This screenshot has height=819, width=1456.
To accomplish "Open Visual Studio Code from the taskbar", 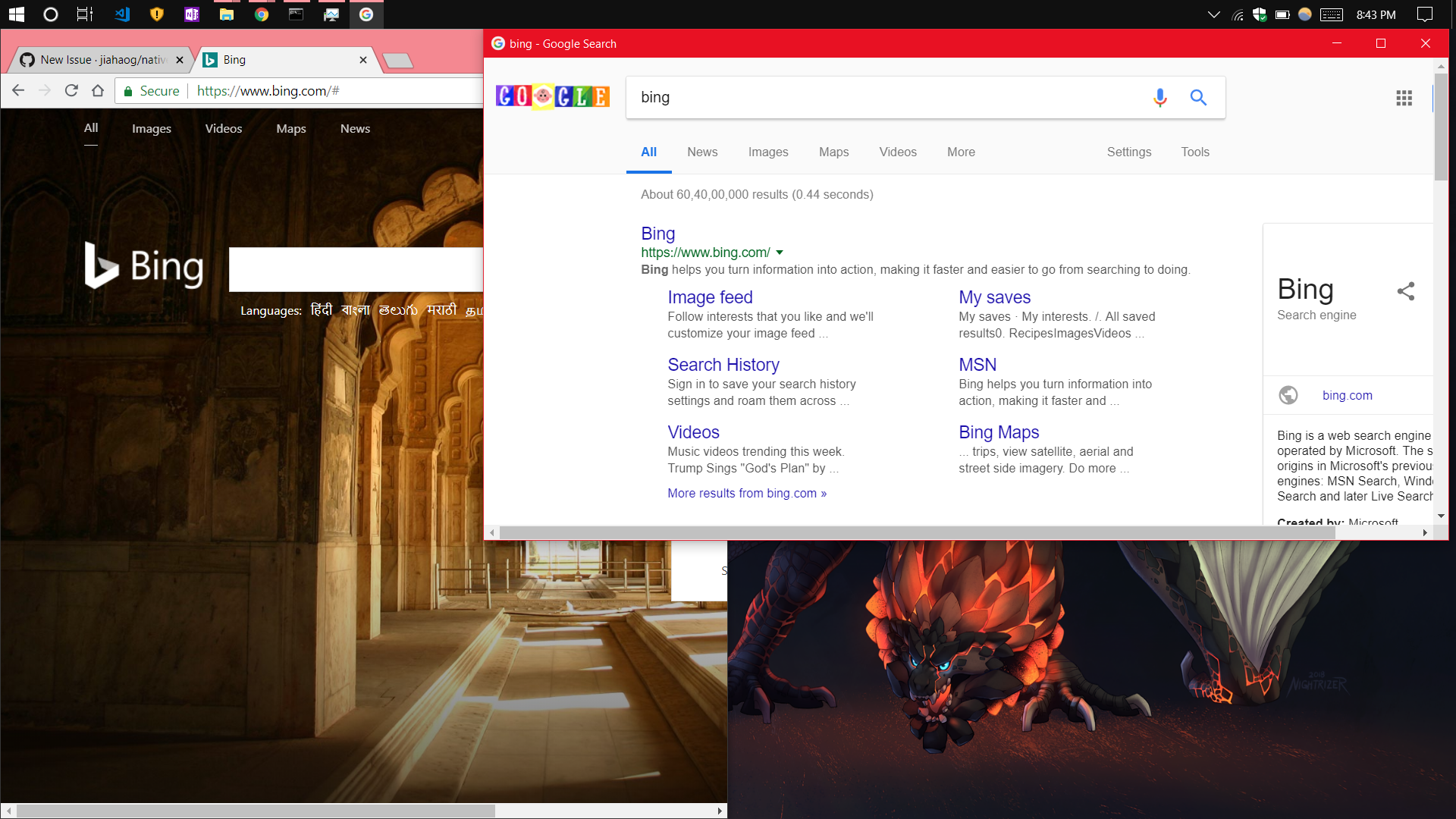I will (121, 14).
